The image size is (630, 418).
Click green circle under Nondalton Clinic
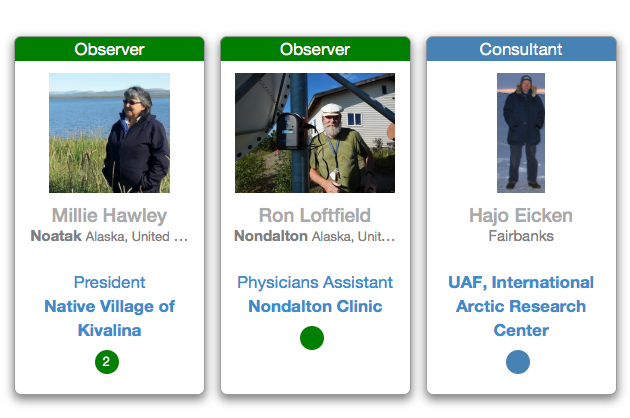click(312, 338)
